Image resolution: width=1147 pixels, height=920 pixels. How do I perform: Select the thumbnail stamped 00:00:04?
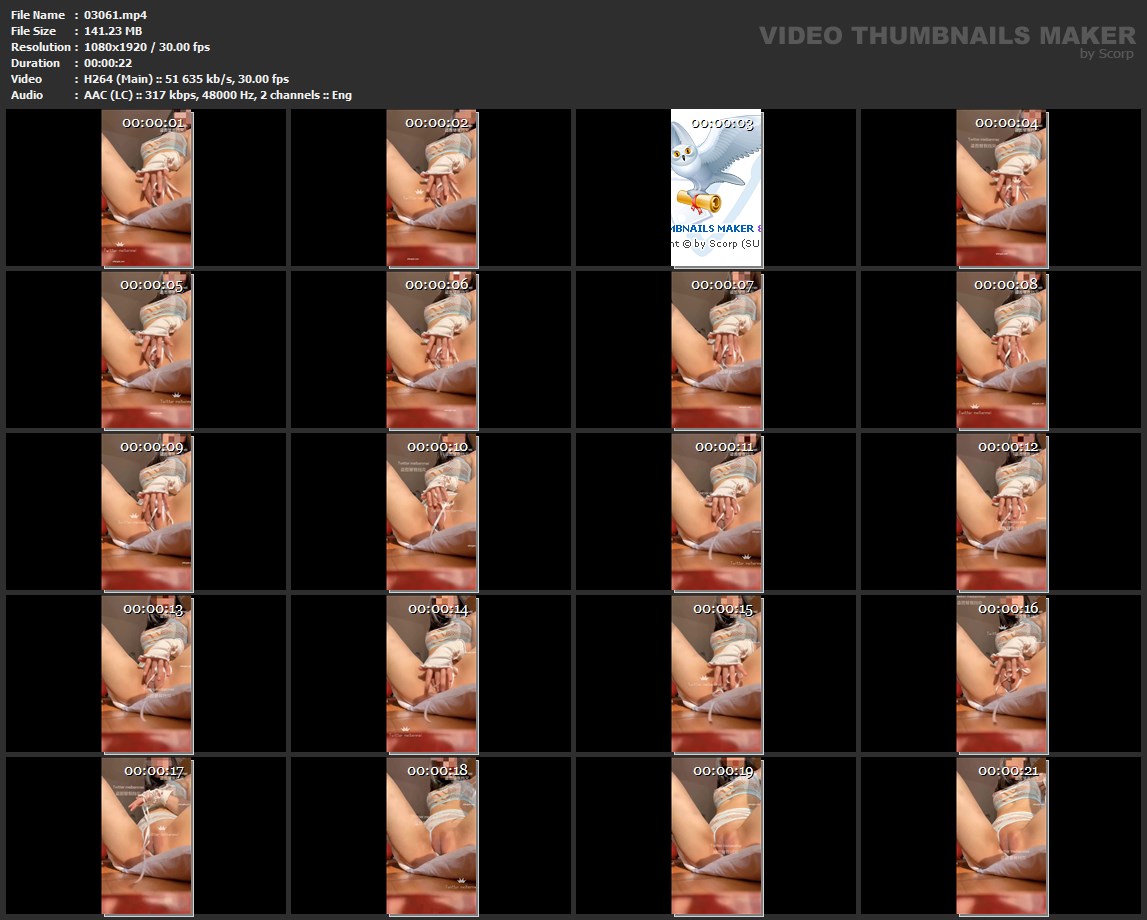click(1002, 188)
